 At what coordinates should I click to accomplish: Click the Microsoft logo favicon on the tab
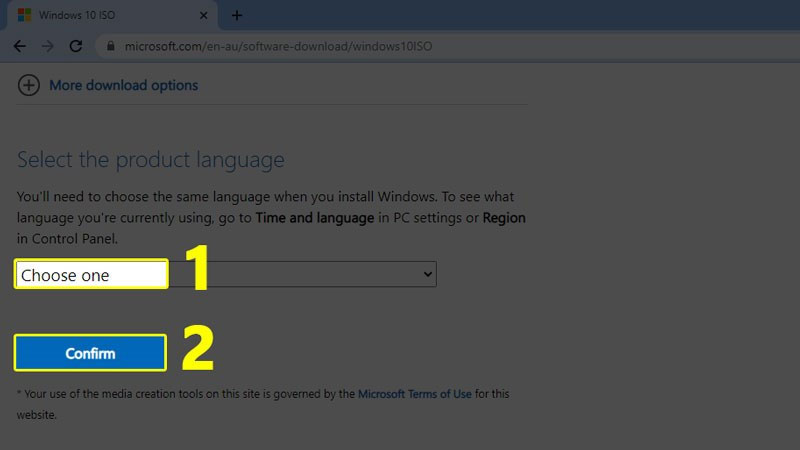coord(24,15)
